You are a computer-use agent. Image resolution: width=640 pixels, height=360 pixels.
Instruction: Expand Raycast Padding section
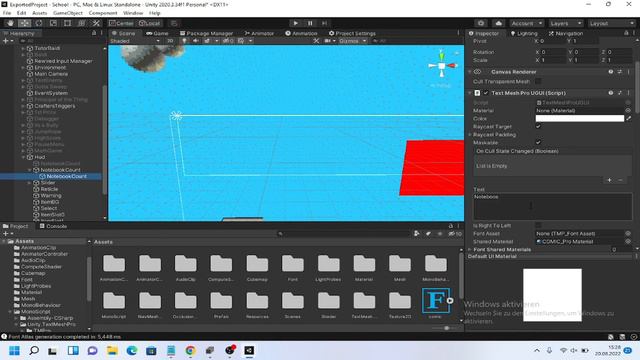(471, 134)
